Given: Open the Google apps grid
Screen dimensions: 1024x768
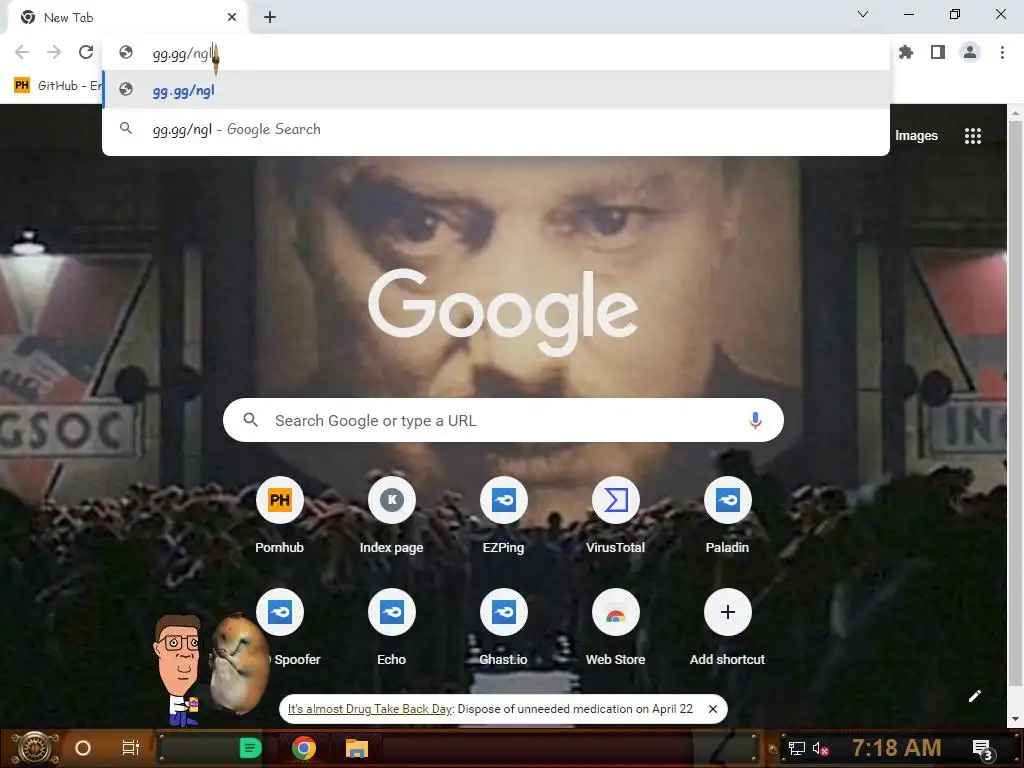Looking at the screenshot, I should point(972,136).
